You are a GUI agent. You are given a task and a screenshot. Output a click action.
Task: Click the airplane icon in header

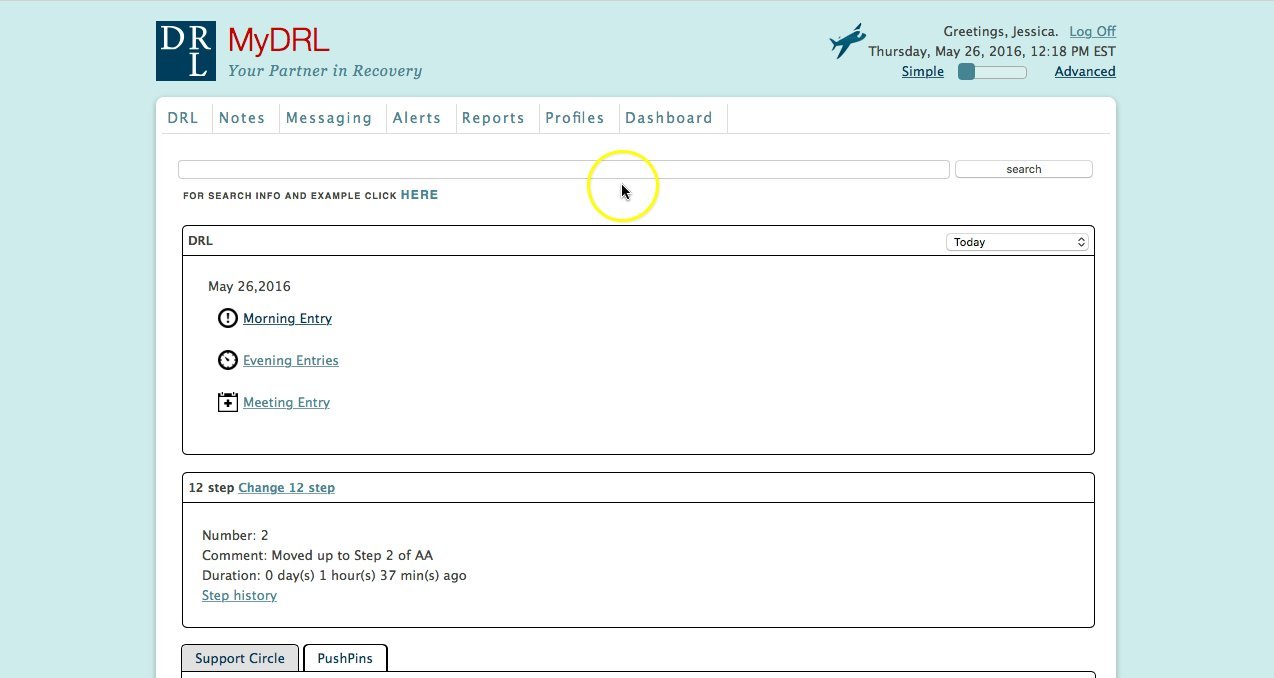[x=847, y=42]
